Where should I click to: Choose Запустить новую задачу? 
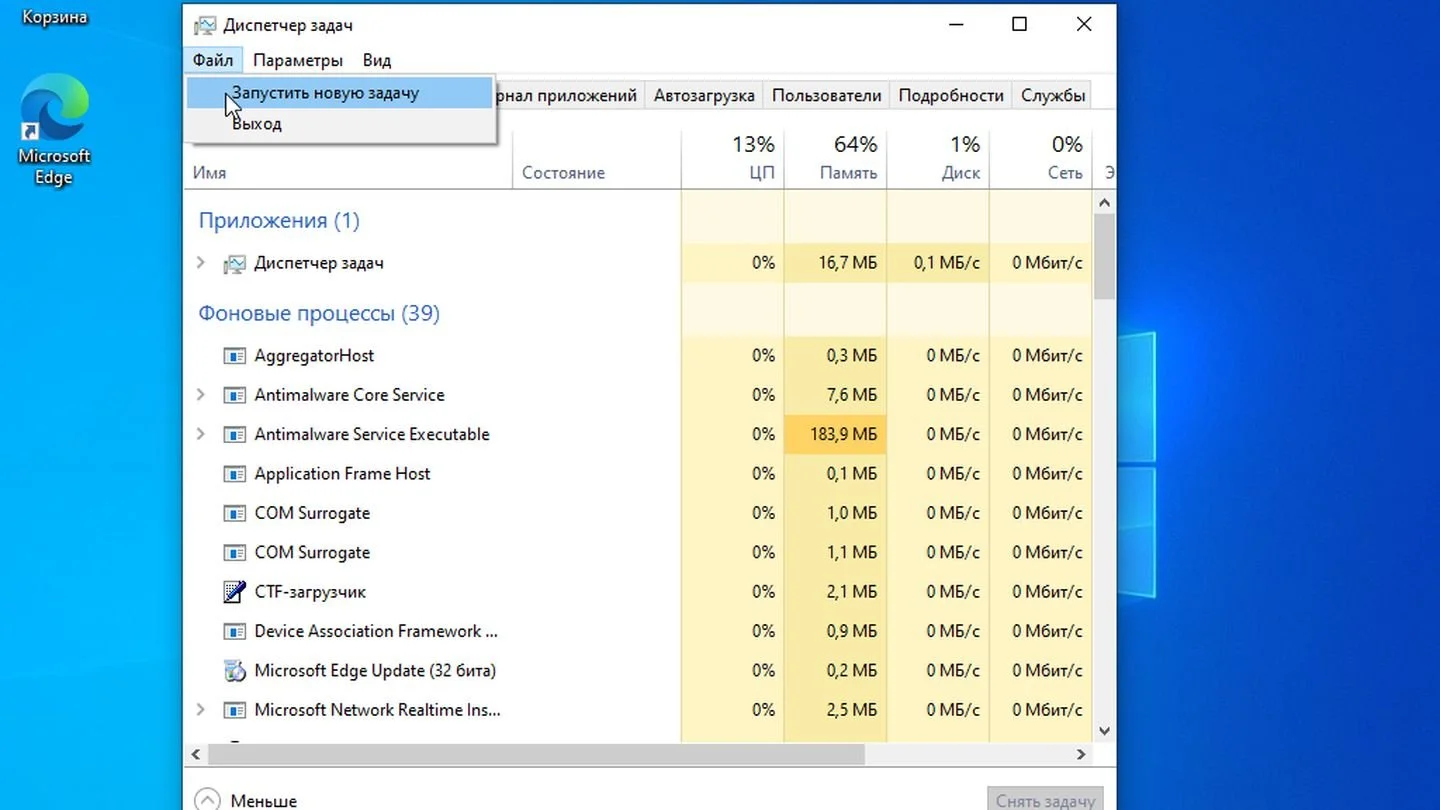pos(340,93)
